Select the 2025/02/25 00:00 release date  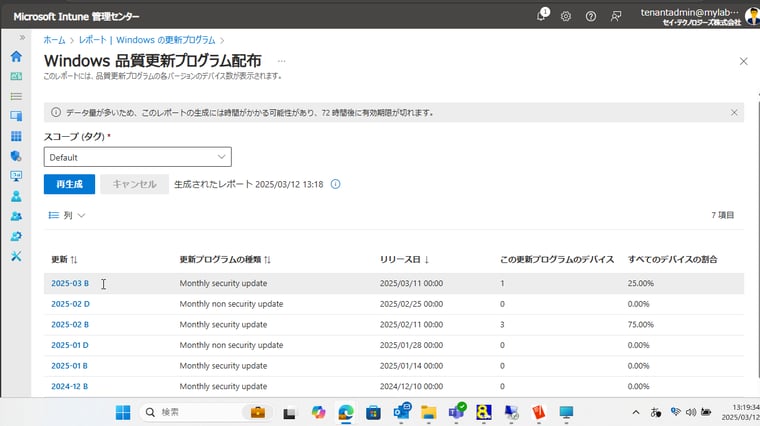[x=411, y=304]
